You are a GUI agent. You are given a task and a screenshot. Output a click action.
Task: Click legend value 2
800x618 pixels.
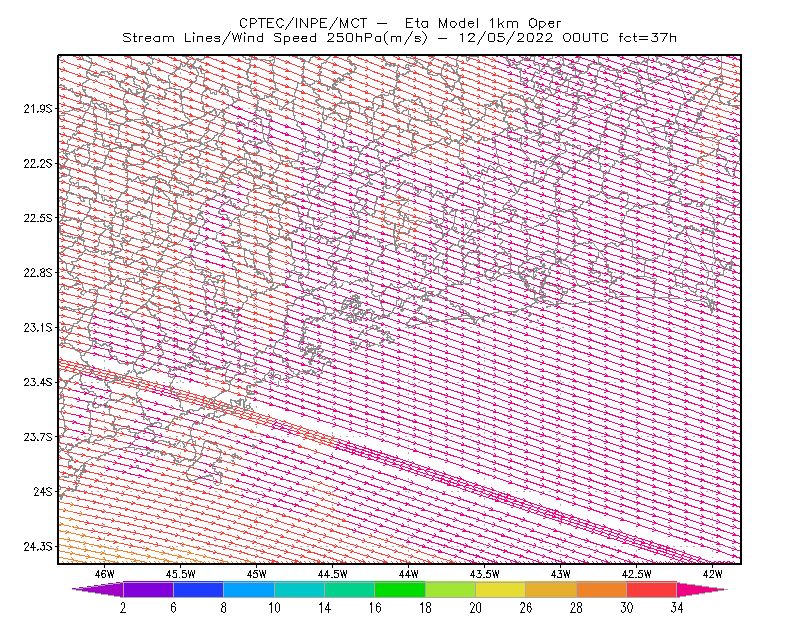coord(123,608)
